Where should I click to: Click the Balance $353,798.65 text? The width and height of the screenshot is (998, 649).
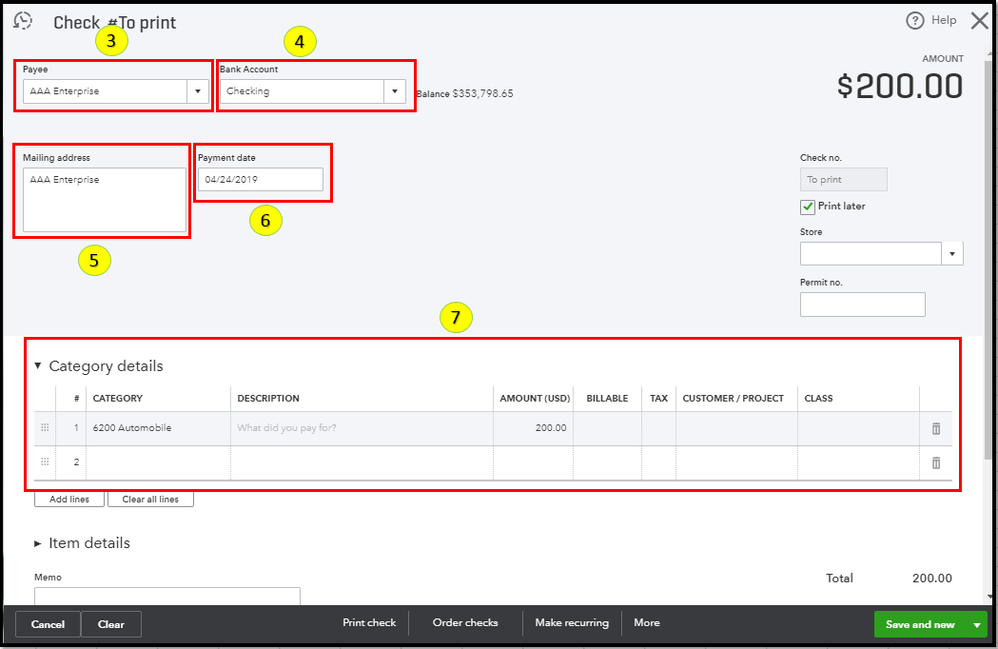click(465, 94)
